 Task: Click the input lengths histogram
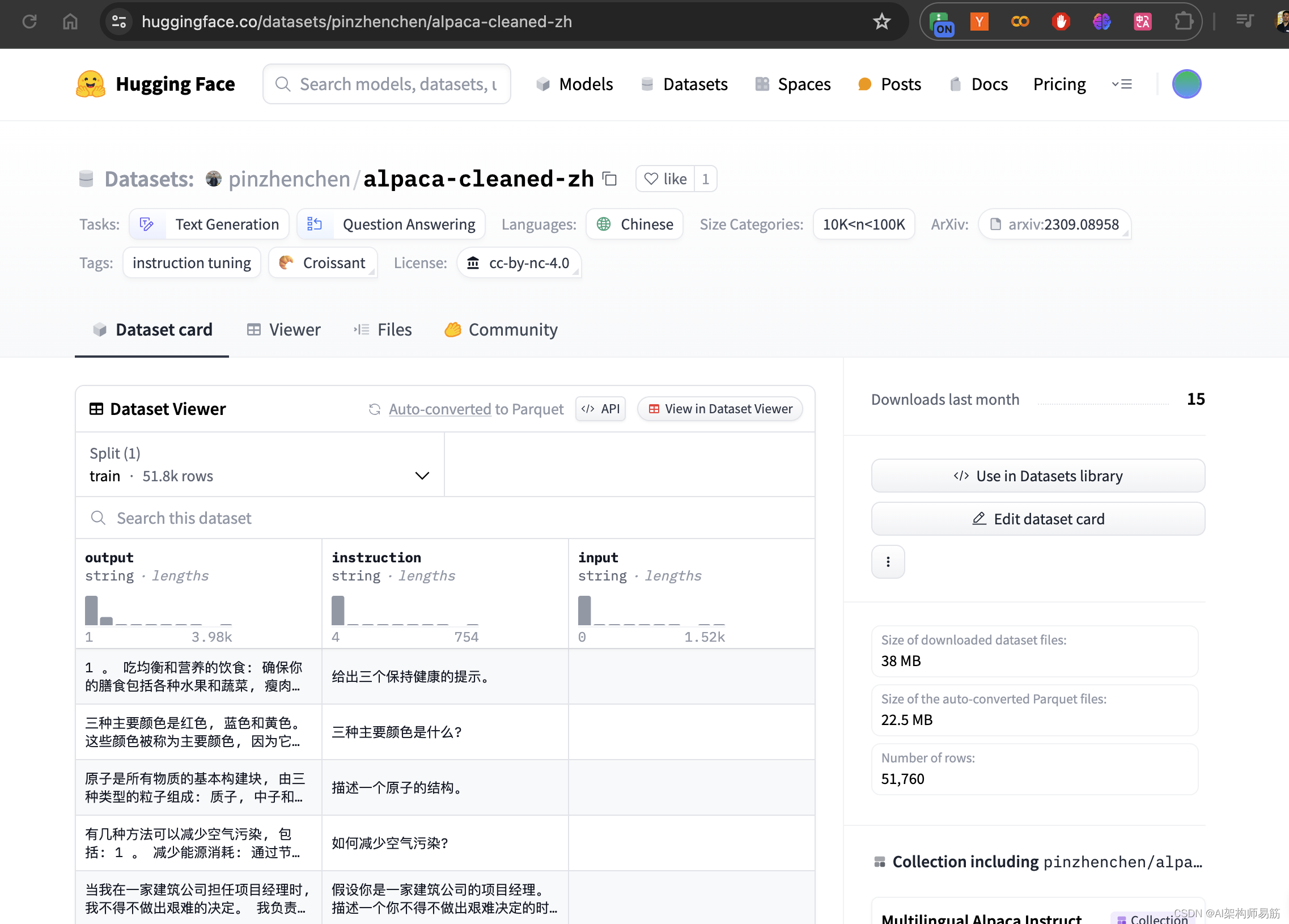652,611
